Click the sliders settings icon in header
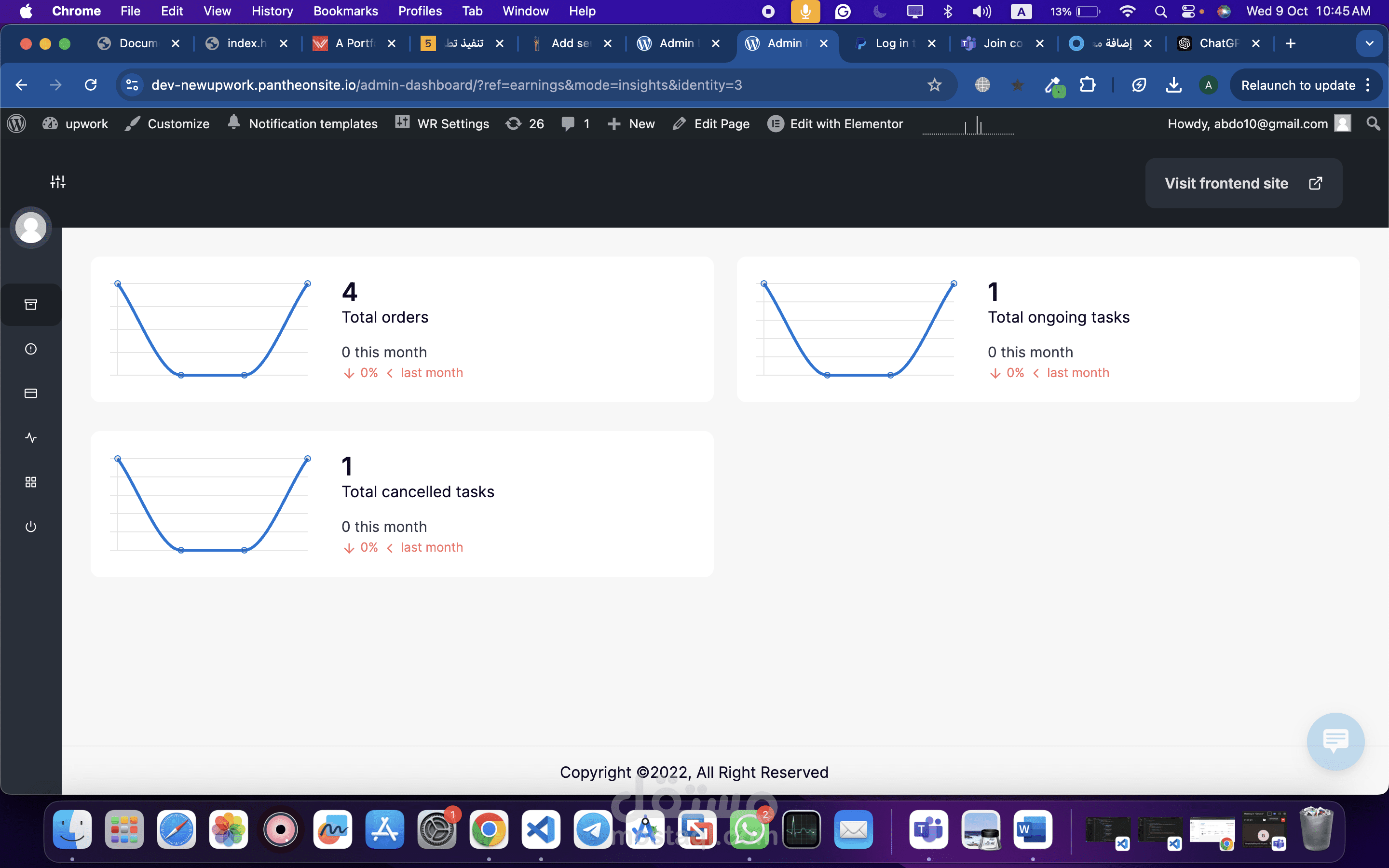 (x=57, y=182)
